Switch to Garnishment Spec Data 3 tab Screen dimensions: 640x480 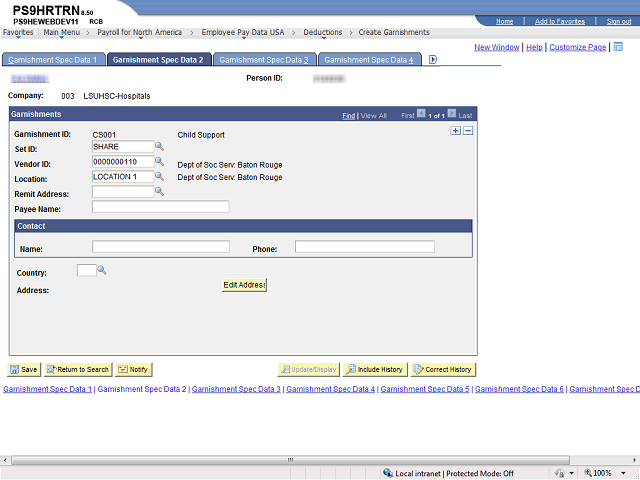tap(264, 60)
